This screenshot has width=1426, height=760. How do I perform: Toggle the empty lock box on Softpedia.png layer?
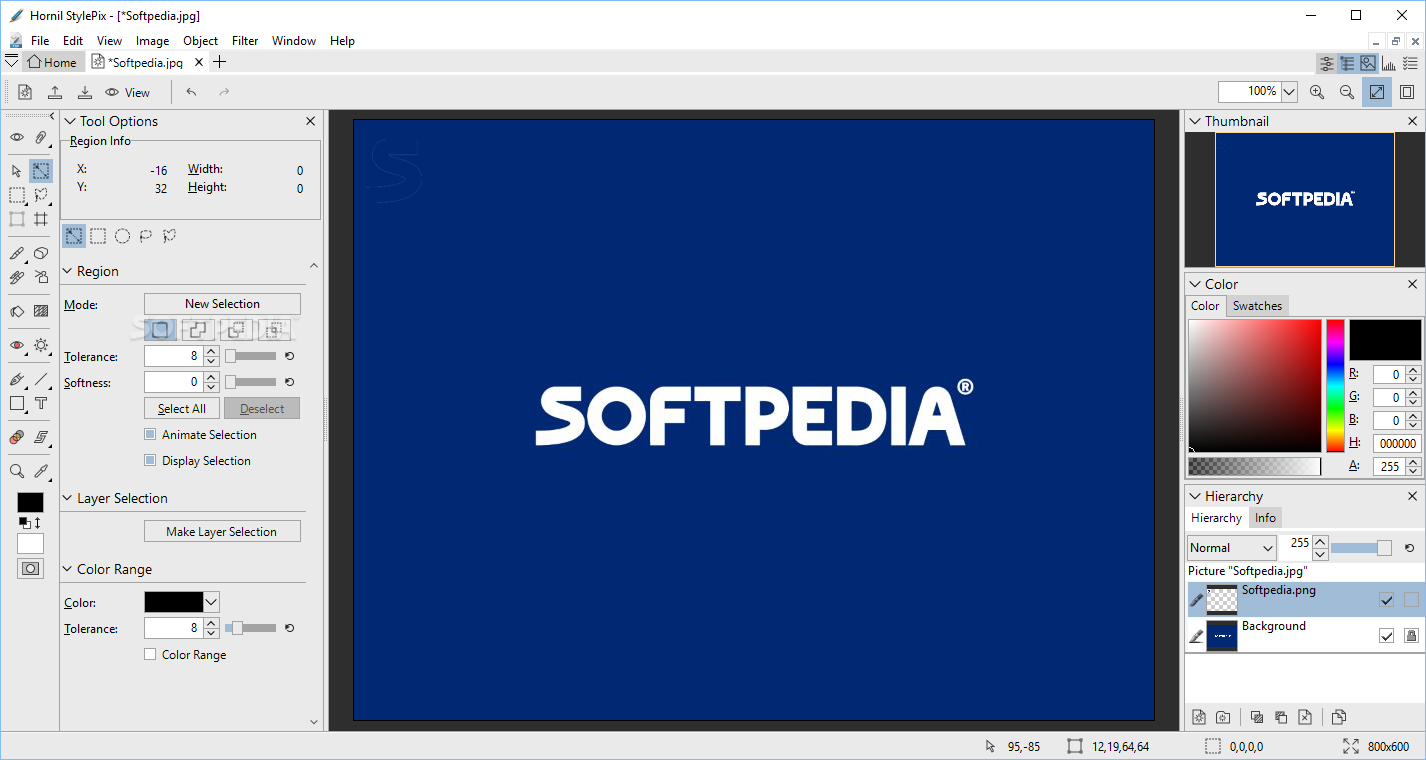click(x=1411, y=600)
